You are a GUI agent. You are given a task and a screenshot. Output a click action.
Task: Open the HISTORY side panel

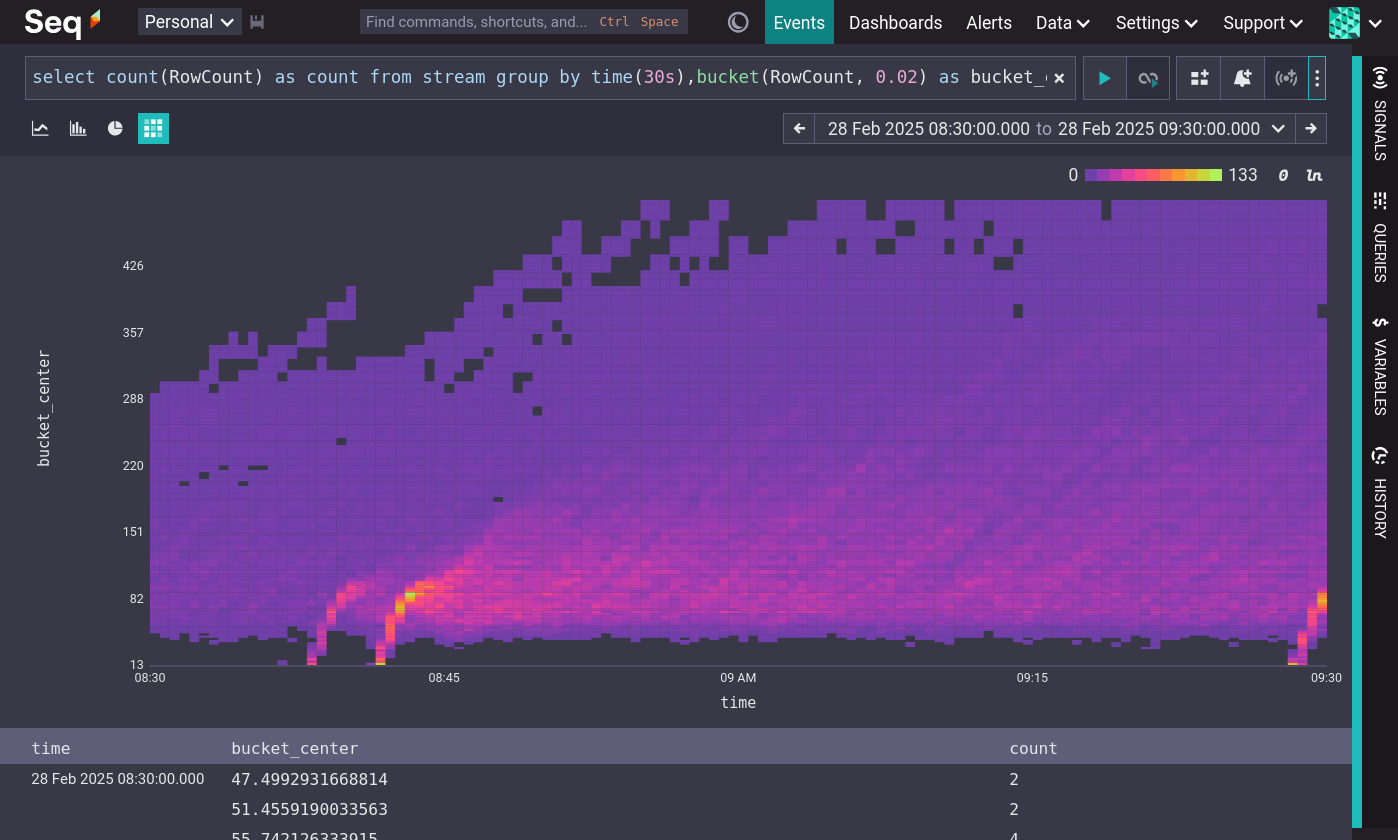pyautogui.click(x=1380, y=492)
